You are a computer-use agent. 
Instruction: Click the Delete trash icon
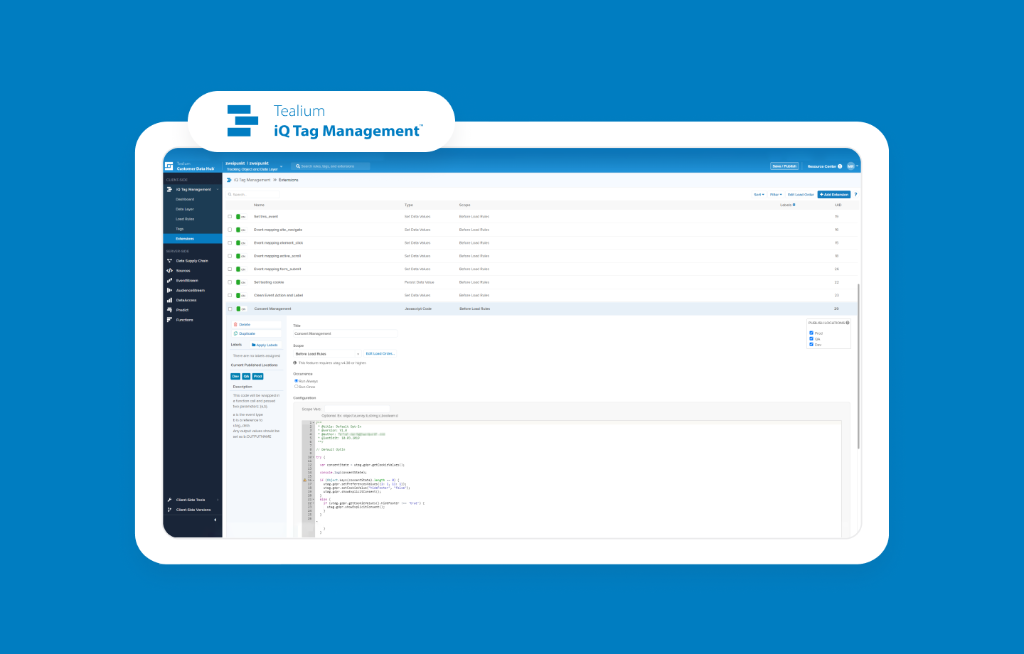(236, 325)
